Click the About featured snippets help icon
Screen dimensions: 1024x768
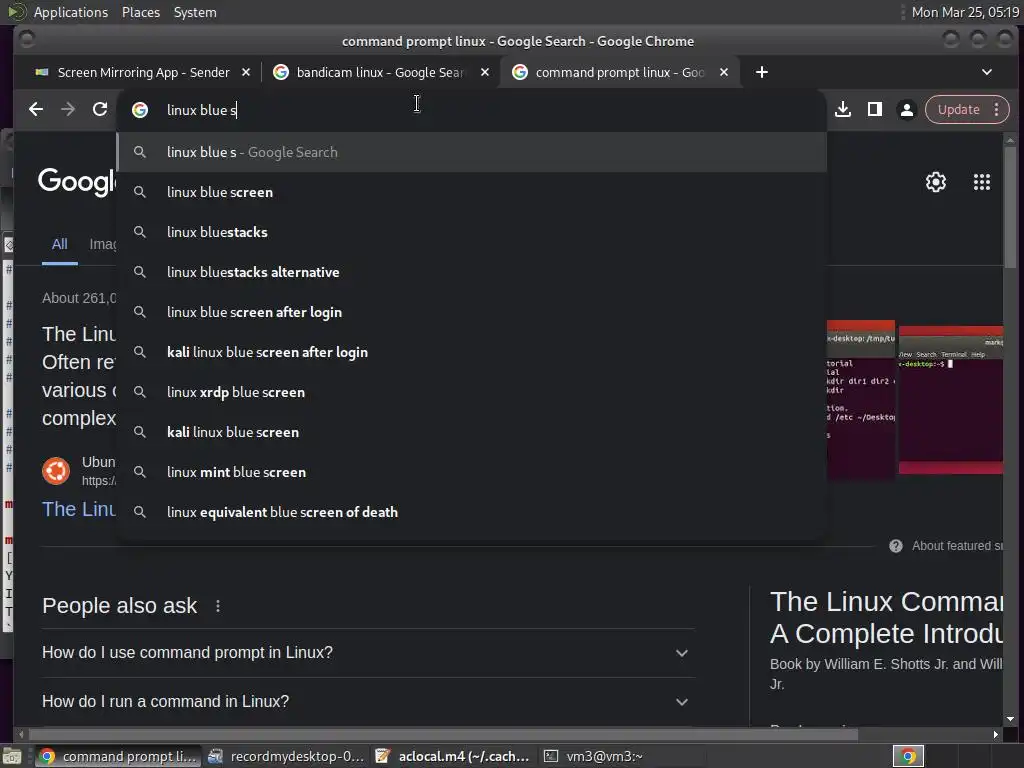[896, 546]
